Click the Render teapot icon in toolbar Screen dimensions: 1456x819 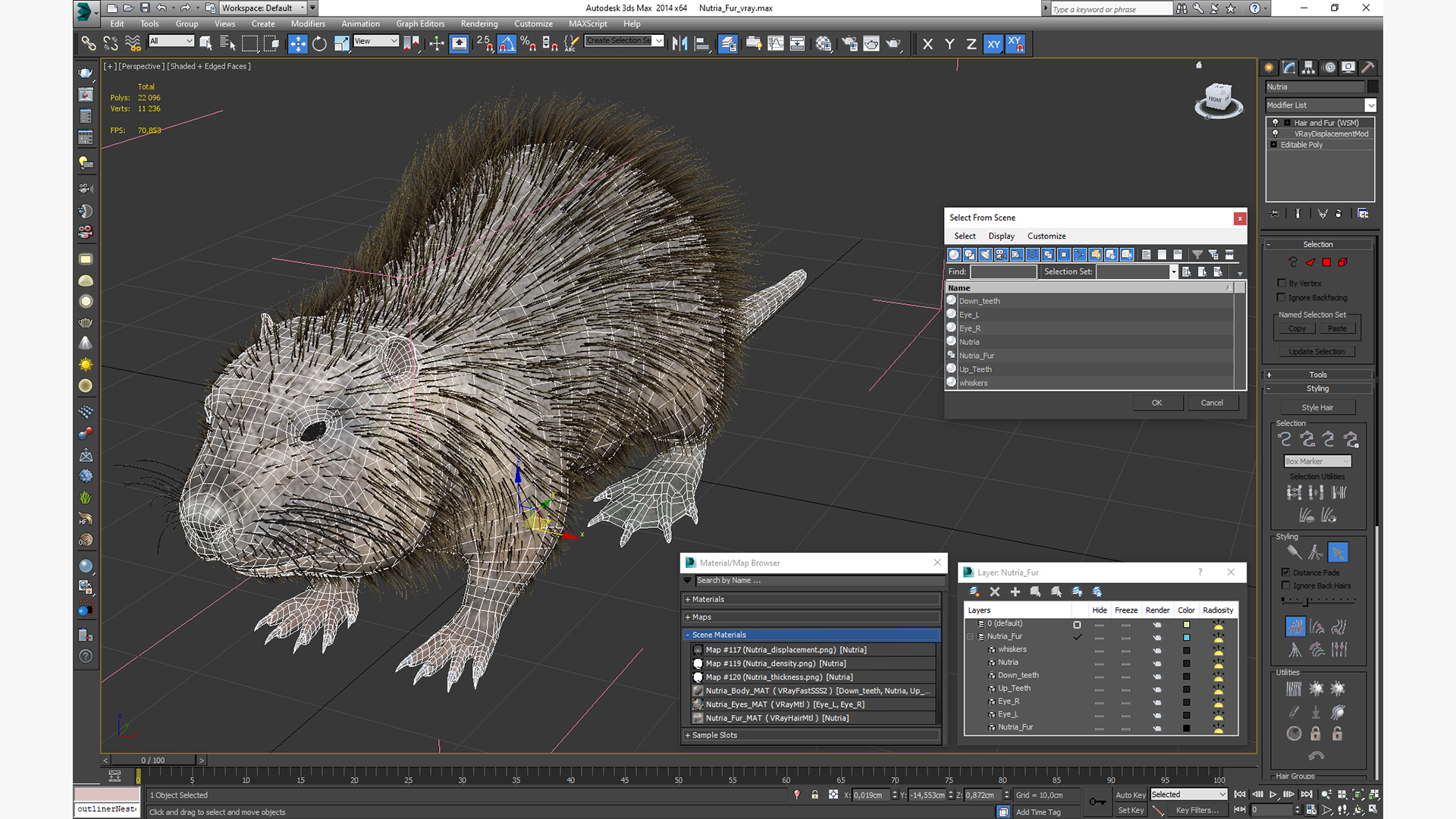point(893,44)
